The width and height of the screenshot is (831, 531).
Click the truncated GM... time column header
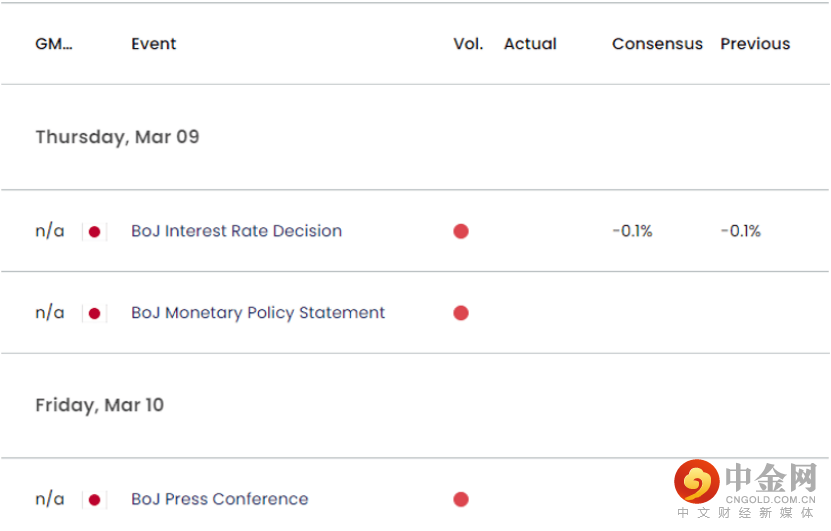pos(54,44)
